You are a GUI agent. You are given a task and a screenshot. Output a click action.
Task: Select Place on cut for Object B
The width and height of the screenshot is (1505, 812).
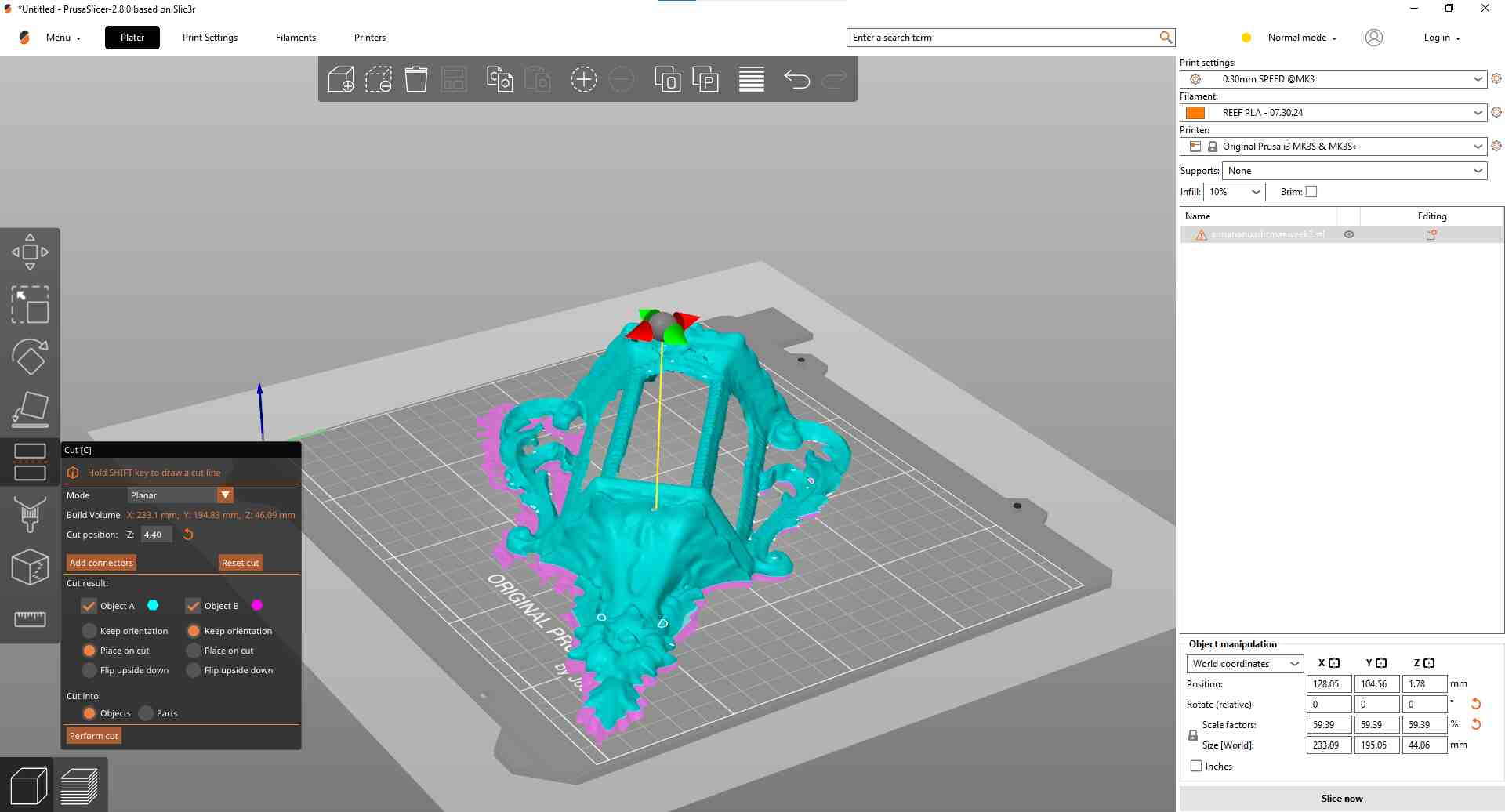194,651
